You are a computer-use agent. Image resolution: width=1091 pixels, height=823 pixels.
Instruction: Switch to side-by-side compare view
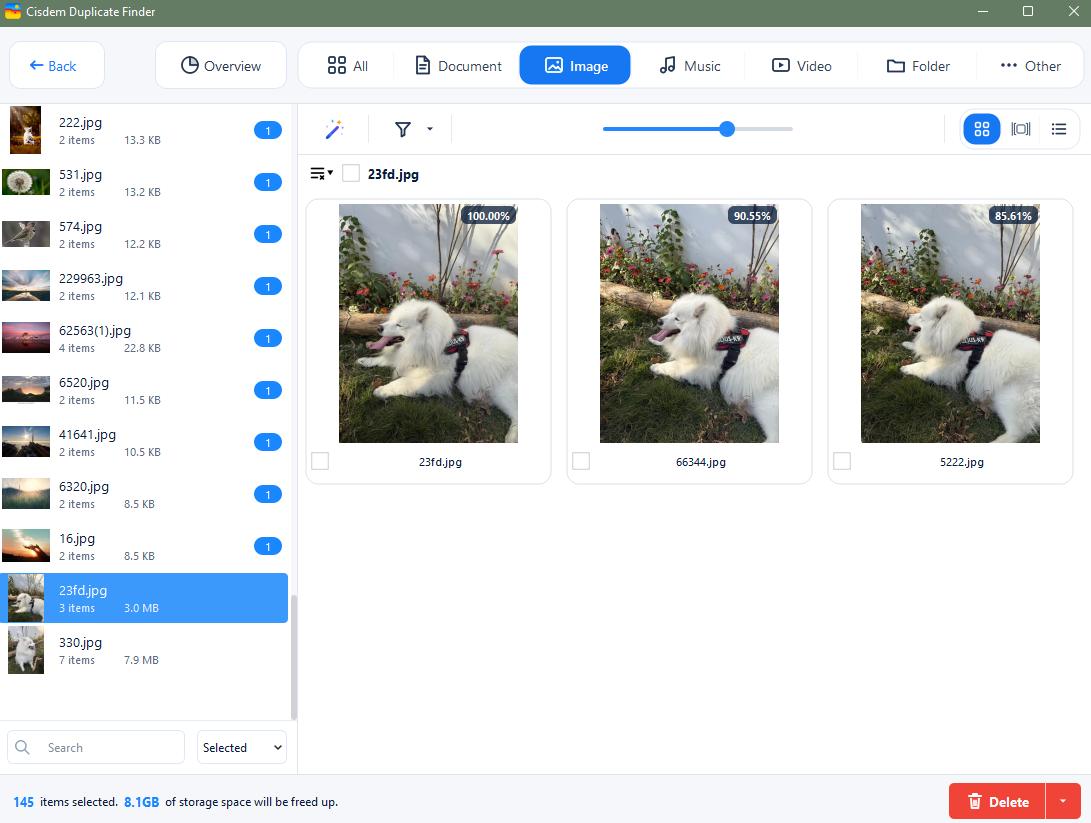point(1020,129)
